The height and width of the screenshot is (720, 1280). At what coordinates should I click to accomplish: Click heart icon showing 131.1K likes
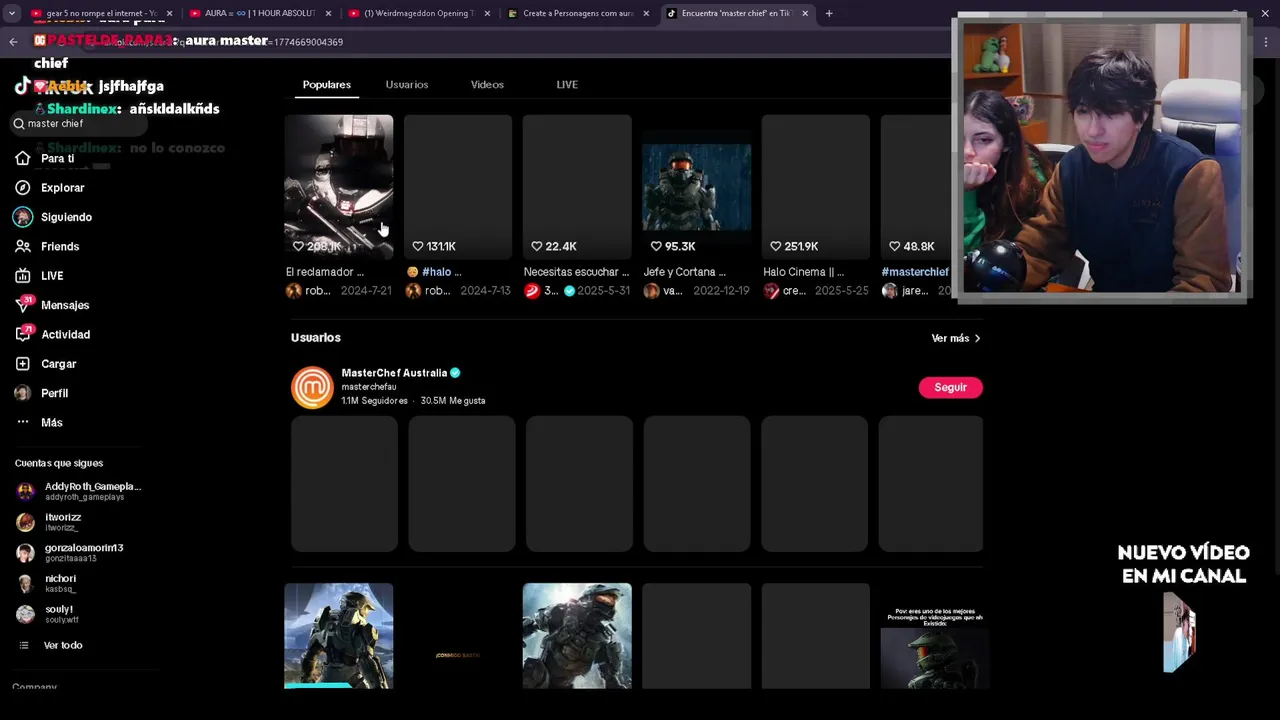pos(418,246)
